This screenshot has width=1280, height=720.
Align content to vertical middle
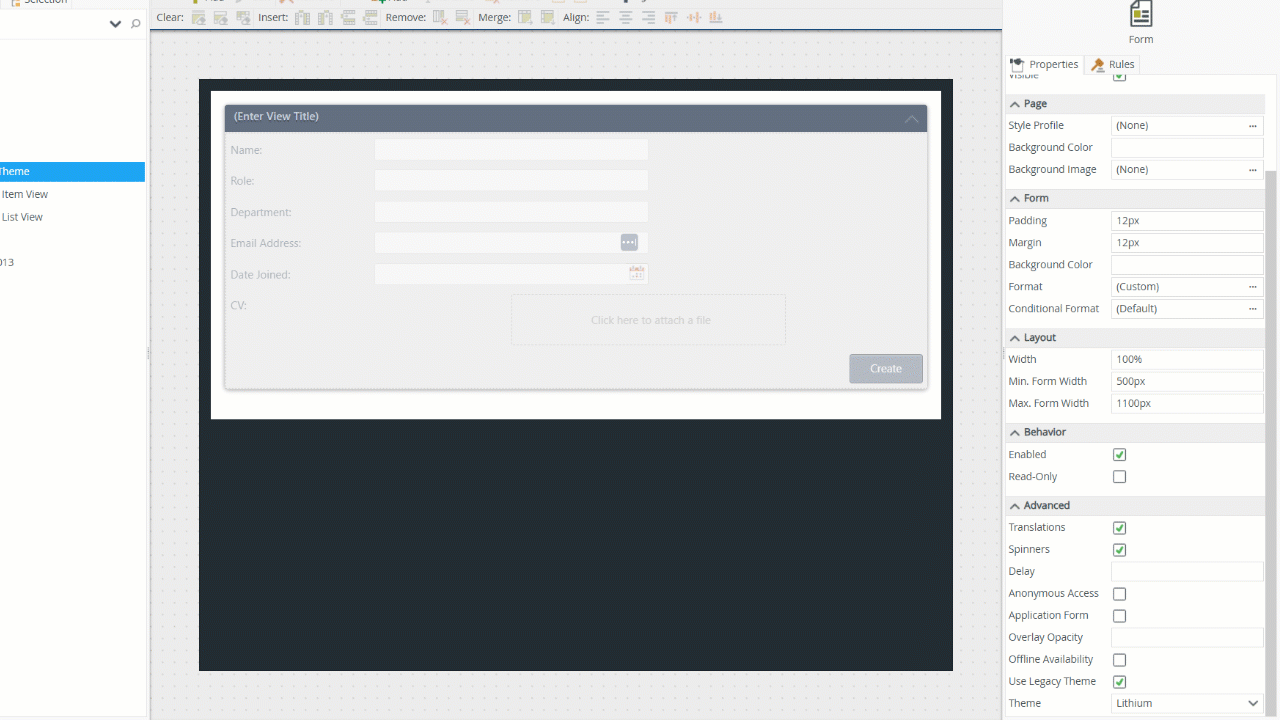694,17
